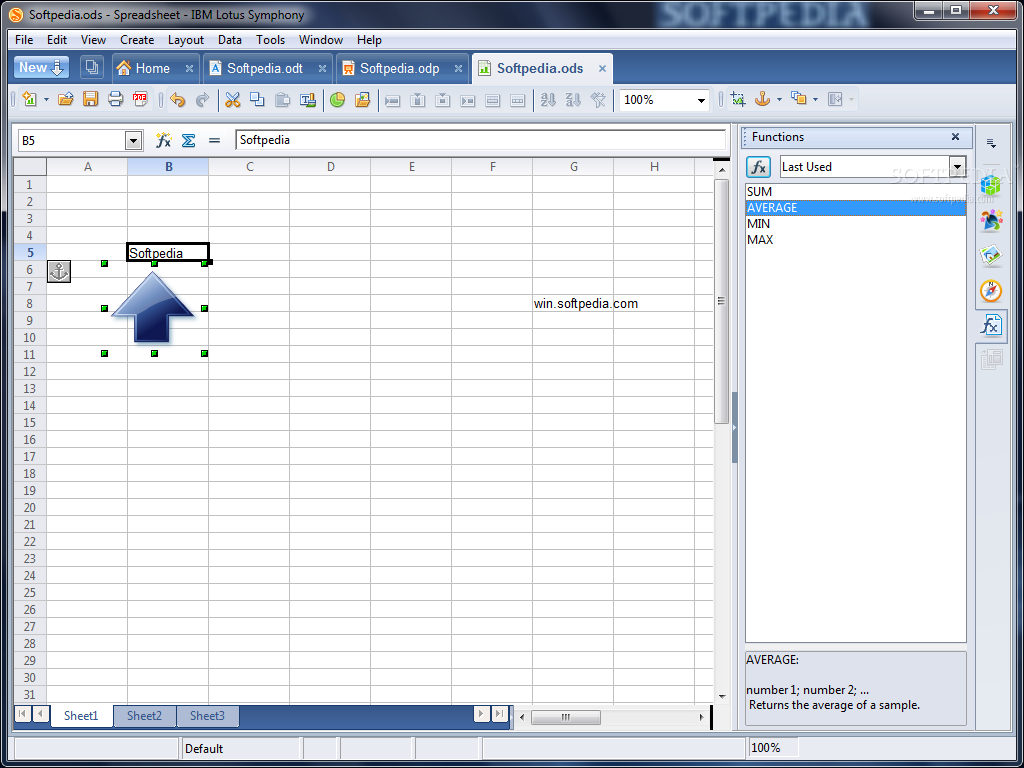The height and width of the screenshot is (768, 1024).
Task: Select MIN in the function list
Action: [x=856, y=224]
